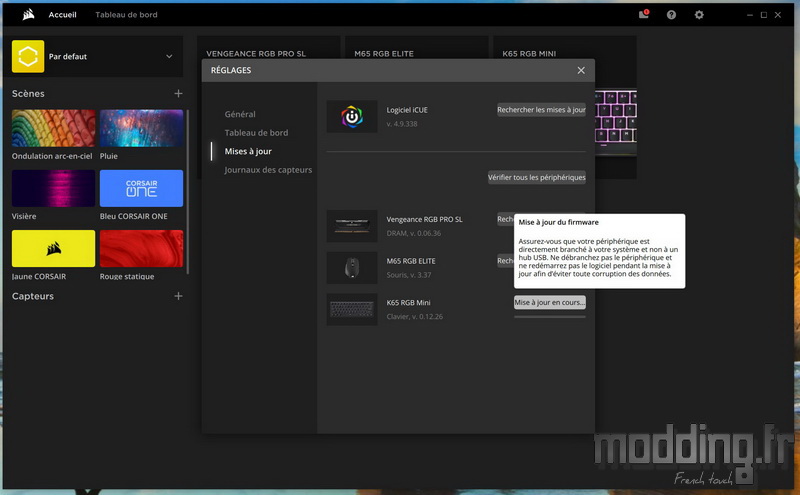This screenshot has height=495, width=800.
Task: Select the Bleu CORSAIR ONE scene
Action: [x=141, y=188]
